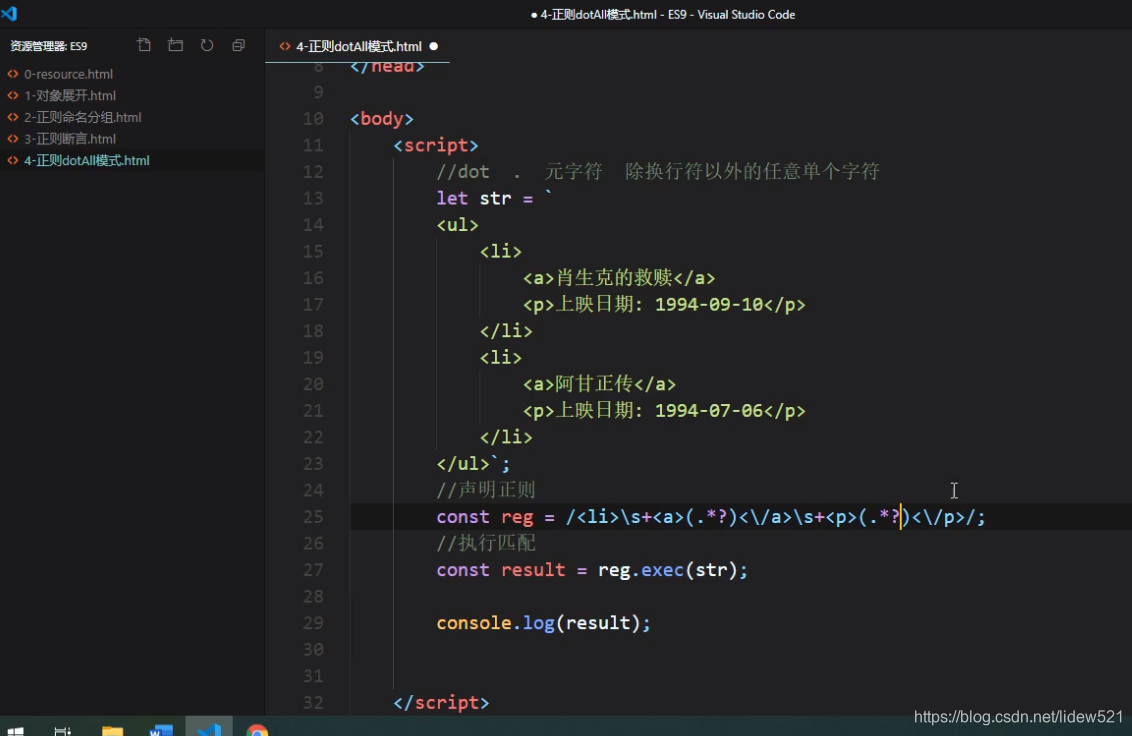The width and height of the screenshot is (1132, 736).
Task: Click the New Folder icon in the explorer
Action: pos(175,45)
